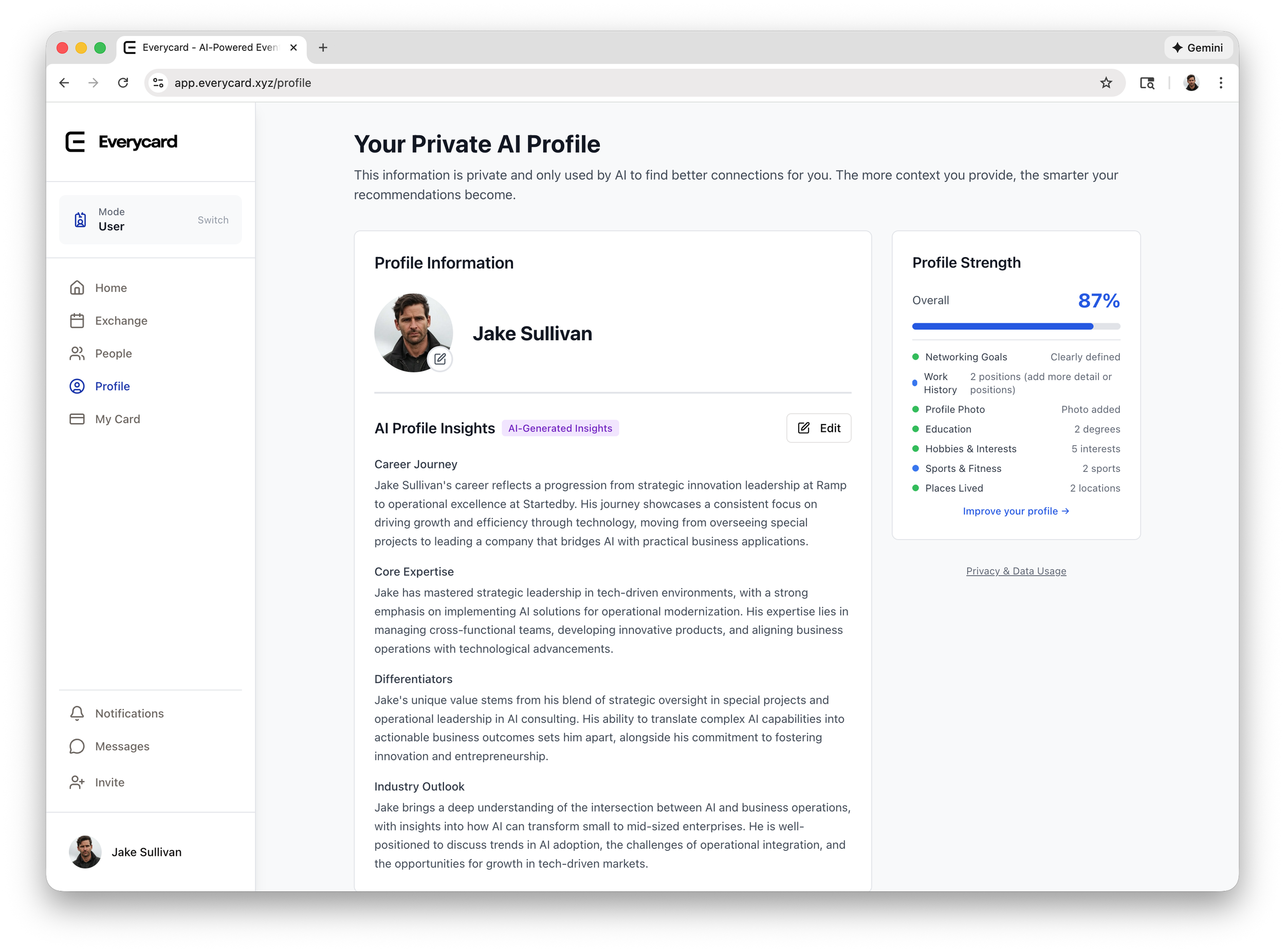Viewport: 1285px width, 952px height.
Task: View site information in address bar
Action: (x=158, y=83)
